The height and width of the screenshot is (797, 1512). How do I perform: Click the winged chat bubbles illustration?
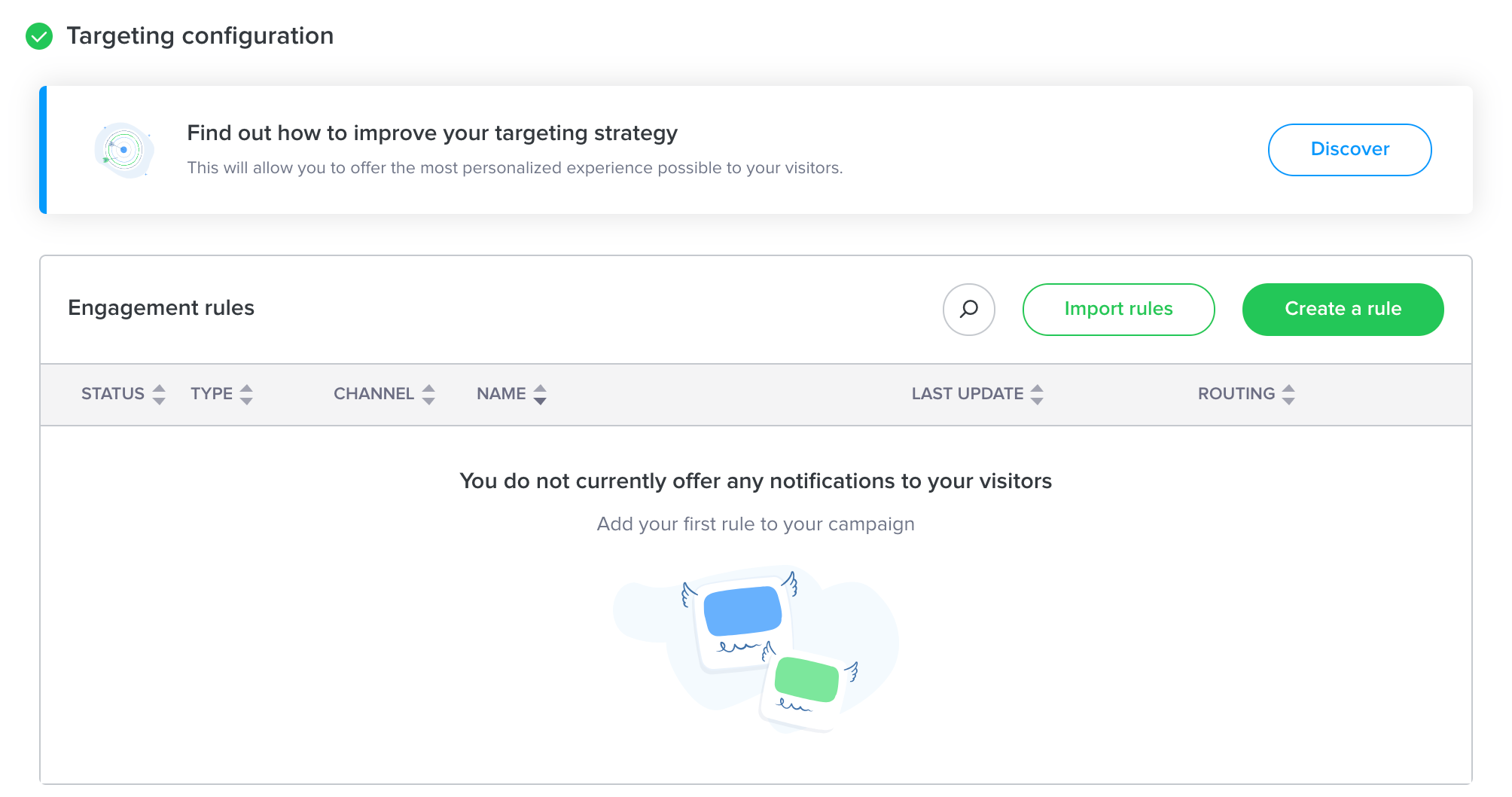coord(756,649)
